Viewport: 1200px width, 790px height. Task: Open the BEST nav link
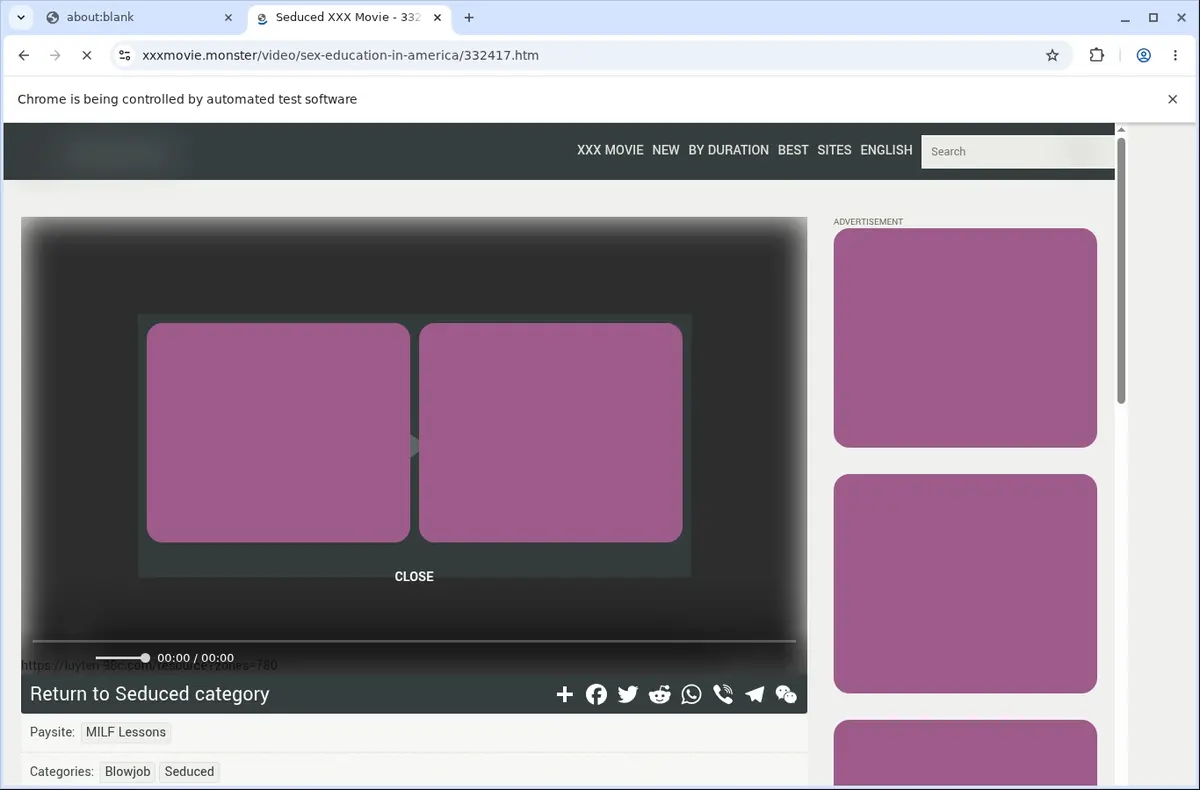point(793,150)
